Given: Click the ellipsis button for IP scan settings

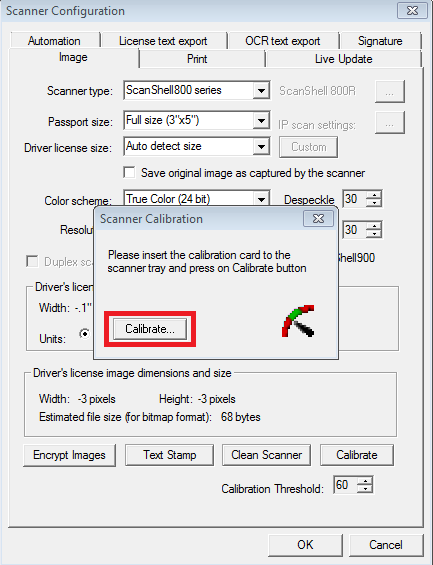Looking at the screenshot, I should [389, 123].
